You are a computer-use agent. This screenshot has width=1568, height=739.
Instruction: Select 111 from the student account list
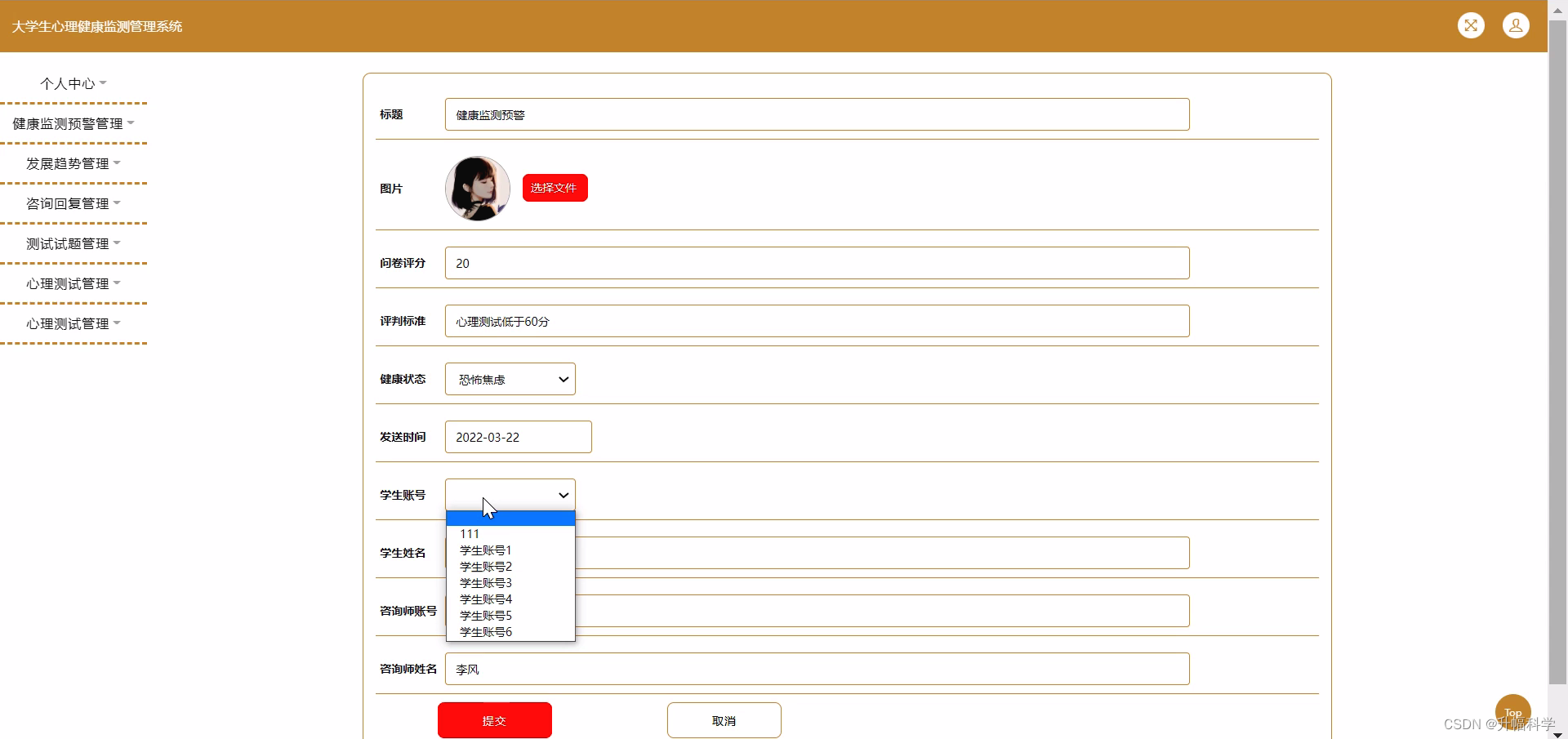tap(470, 533)
